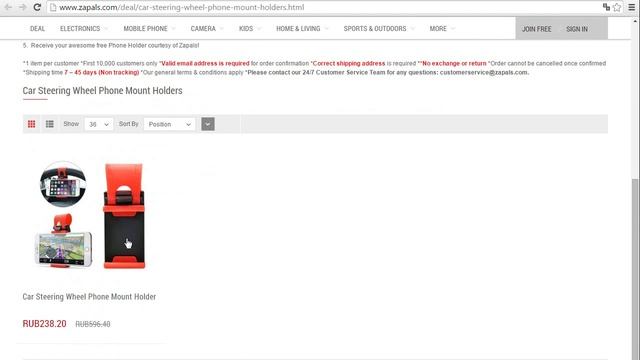Screen dimensions: 640x360
Task: Go back with the browser back arrow
Action: (x=8, y=7)
